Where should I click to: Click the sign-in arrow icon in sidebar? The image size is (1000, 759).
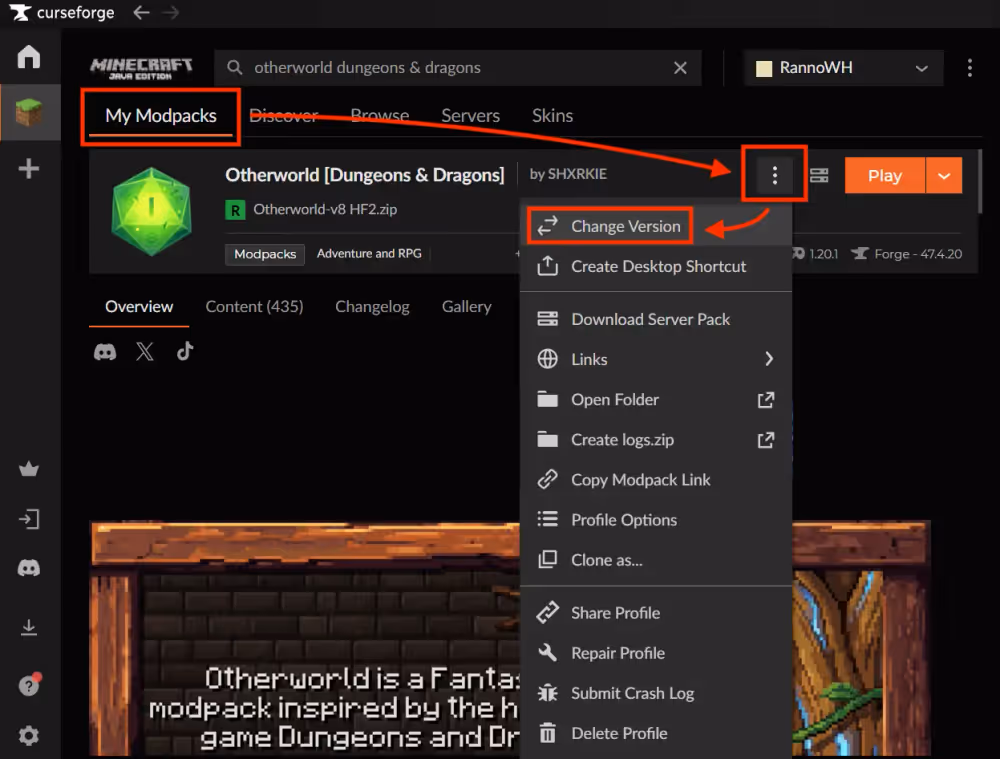(29, 519)
